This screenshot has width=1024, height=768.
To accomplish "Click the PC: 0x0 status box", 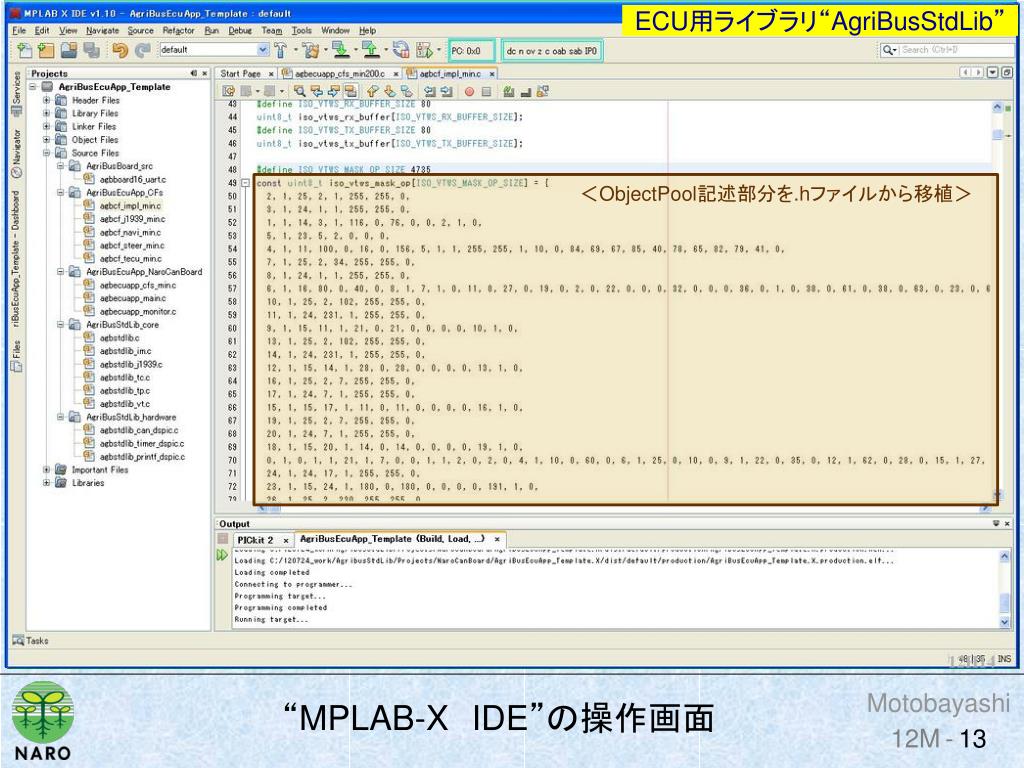I will point(471,50).
